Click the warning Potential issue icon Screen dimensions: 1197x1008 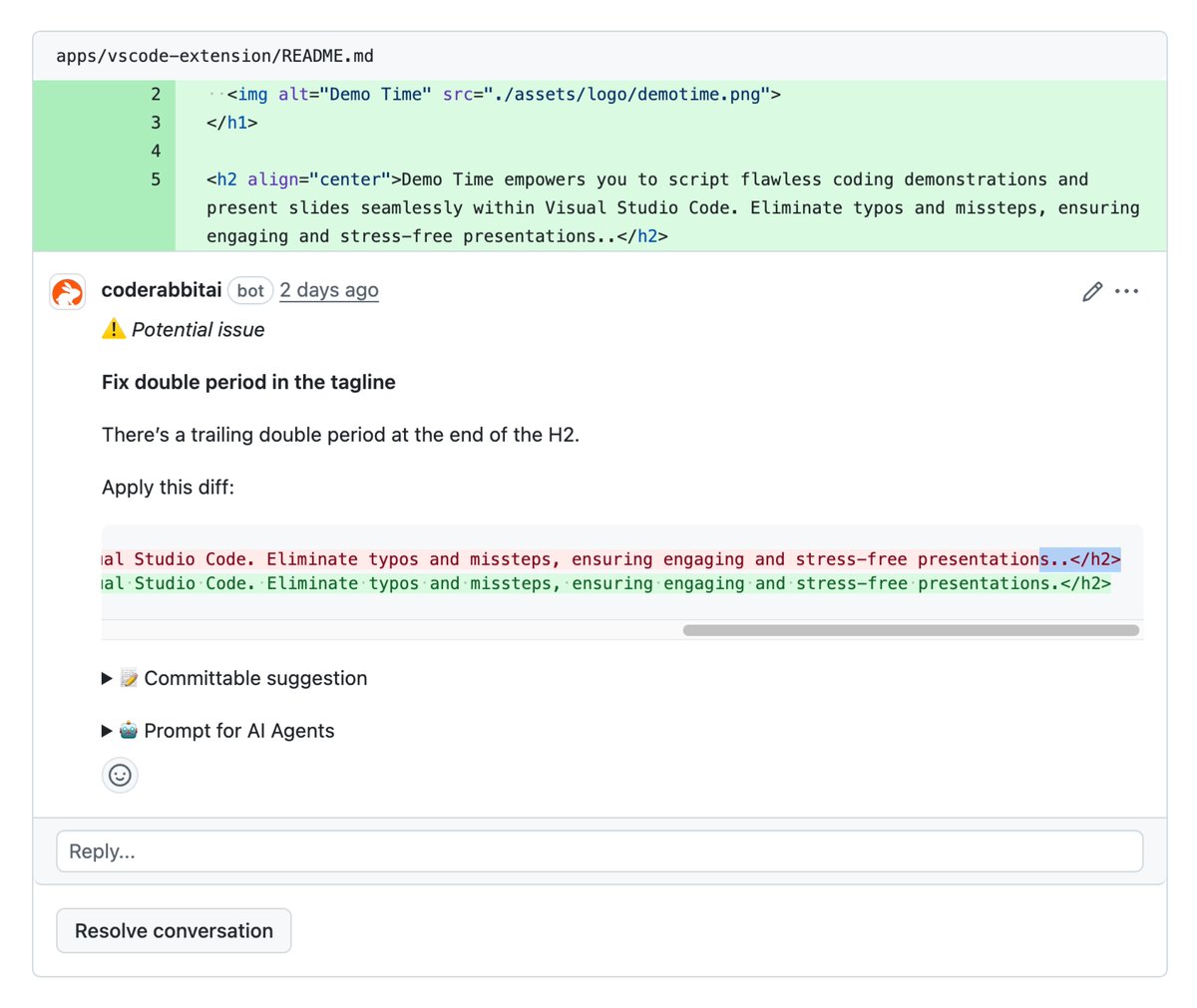pos(114,329)
